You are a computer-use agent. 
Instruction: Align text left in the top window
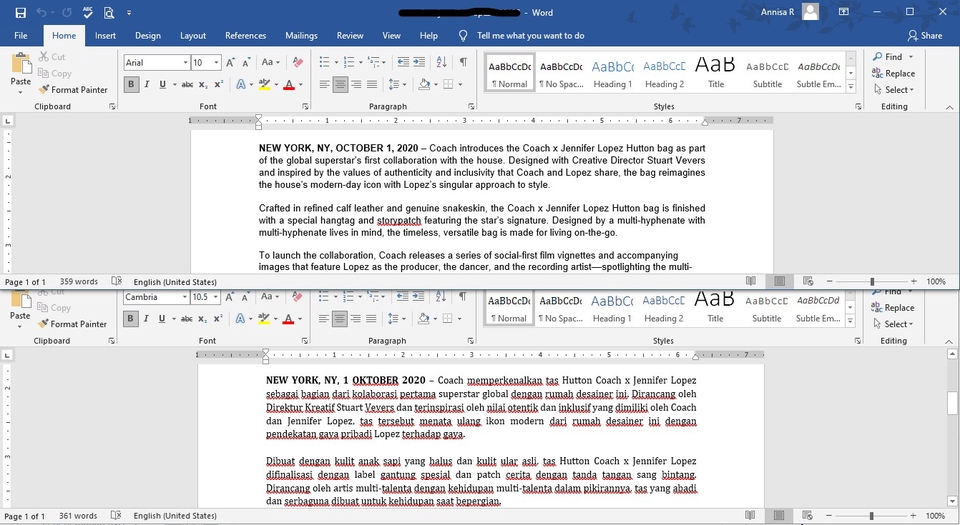[324, 84]
